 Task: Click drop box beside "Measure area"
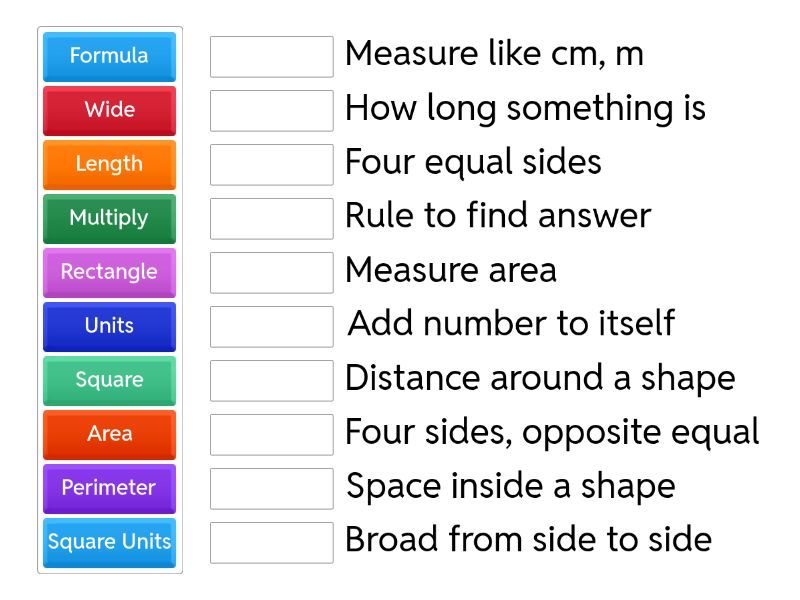[272, 272]
